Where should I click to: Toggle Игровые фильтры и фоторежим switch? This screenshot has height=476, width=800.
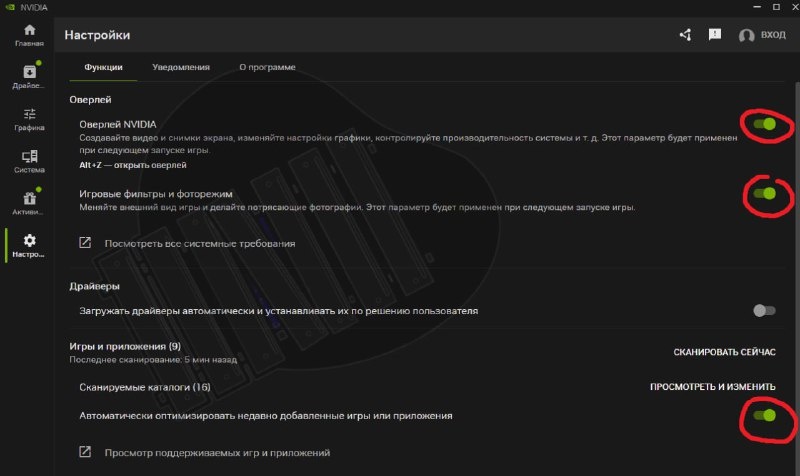point(765,193)
